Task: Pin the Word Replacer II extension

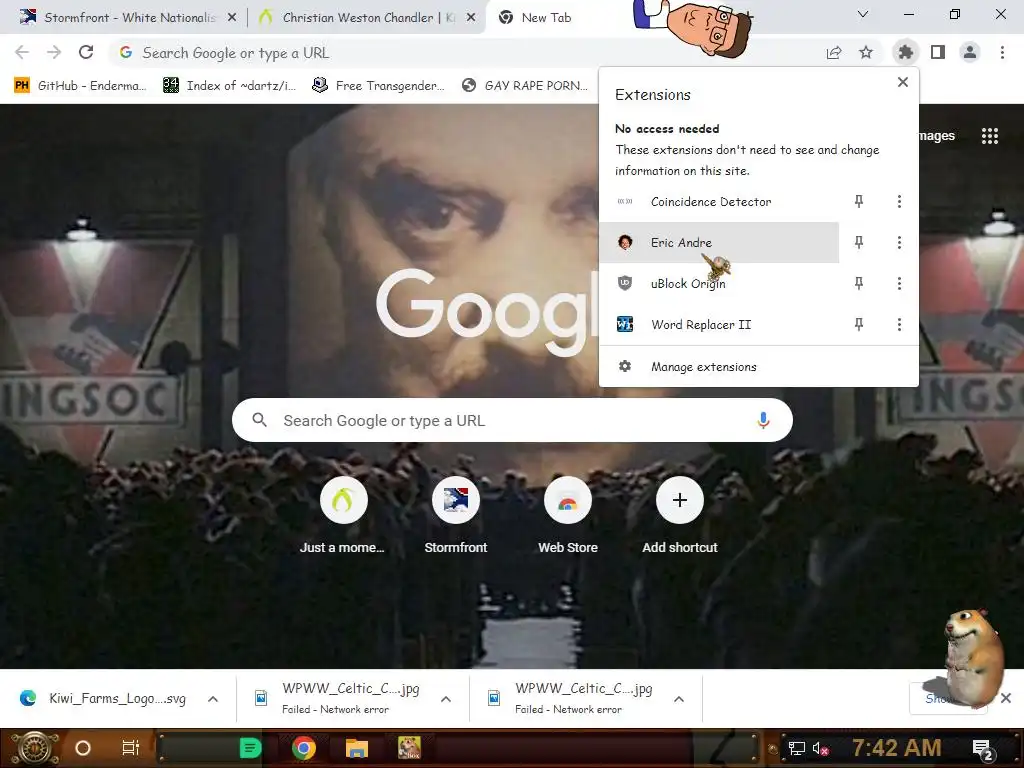Action: pos(859,325)
